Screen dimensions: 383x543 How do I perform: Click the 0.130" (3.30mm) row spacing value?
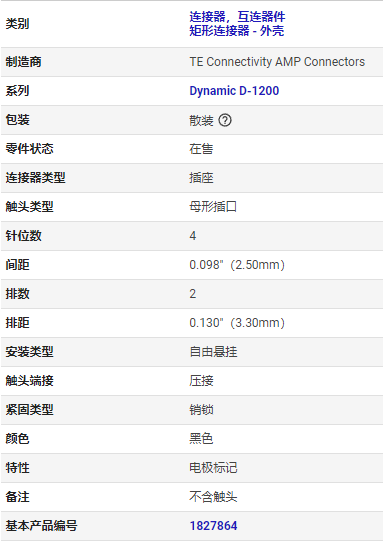237,323
